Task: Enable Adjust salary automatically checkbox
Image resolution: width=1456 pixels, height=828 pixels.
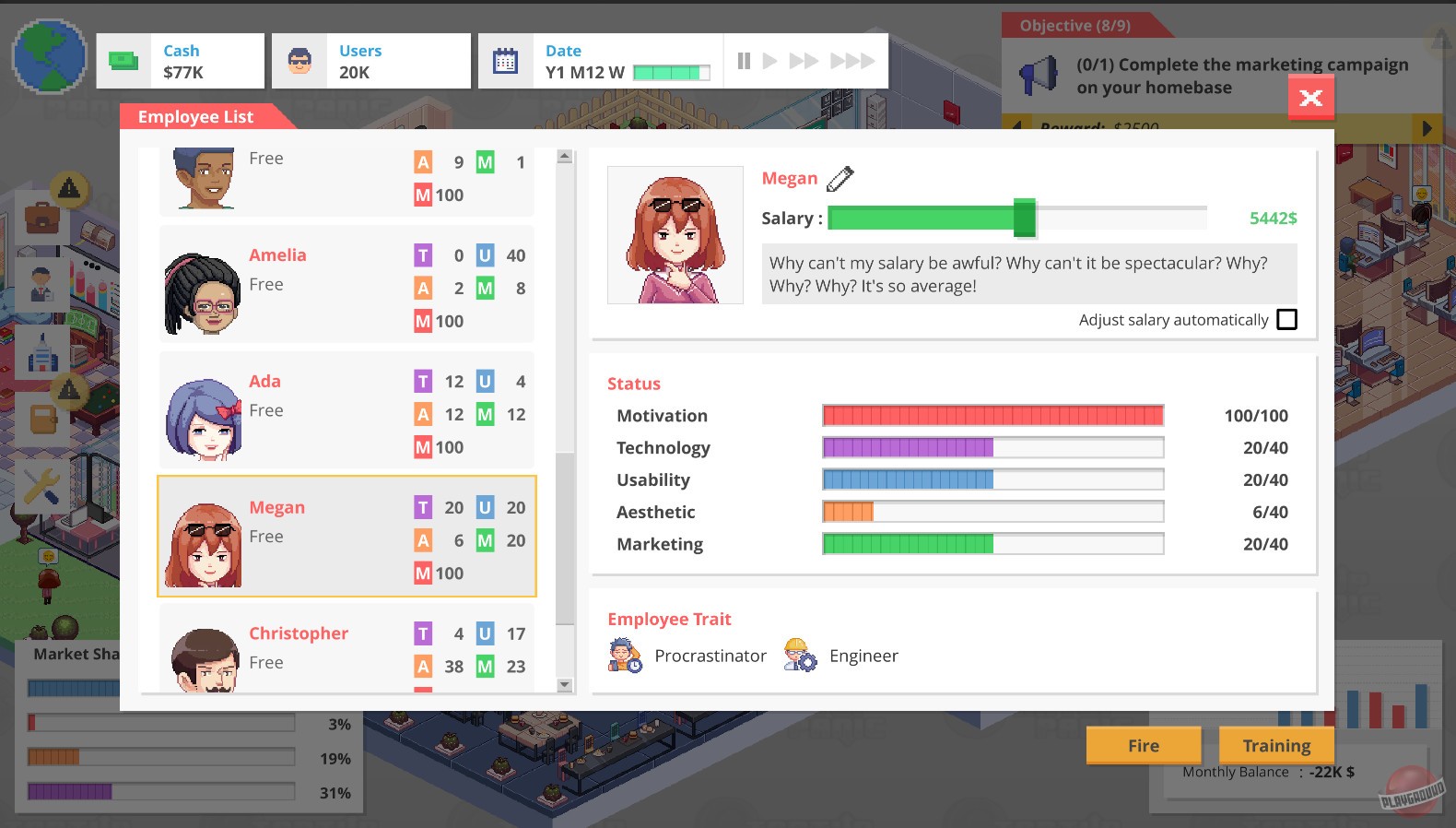Action: point(1286,320)
